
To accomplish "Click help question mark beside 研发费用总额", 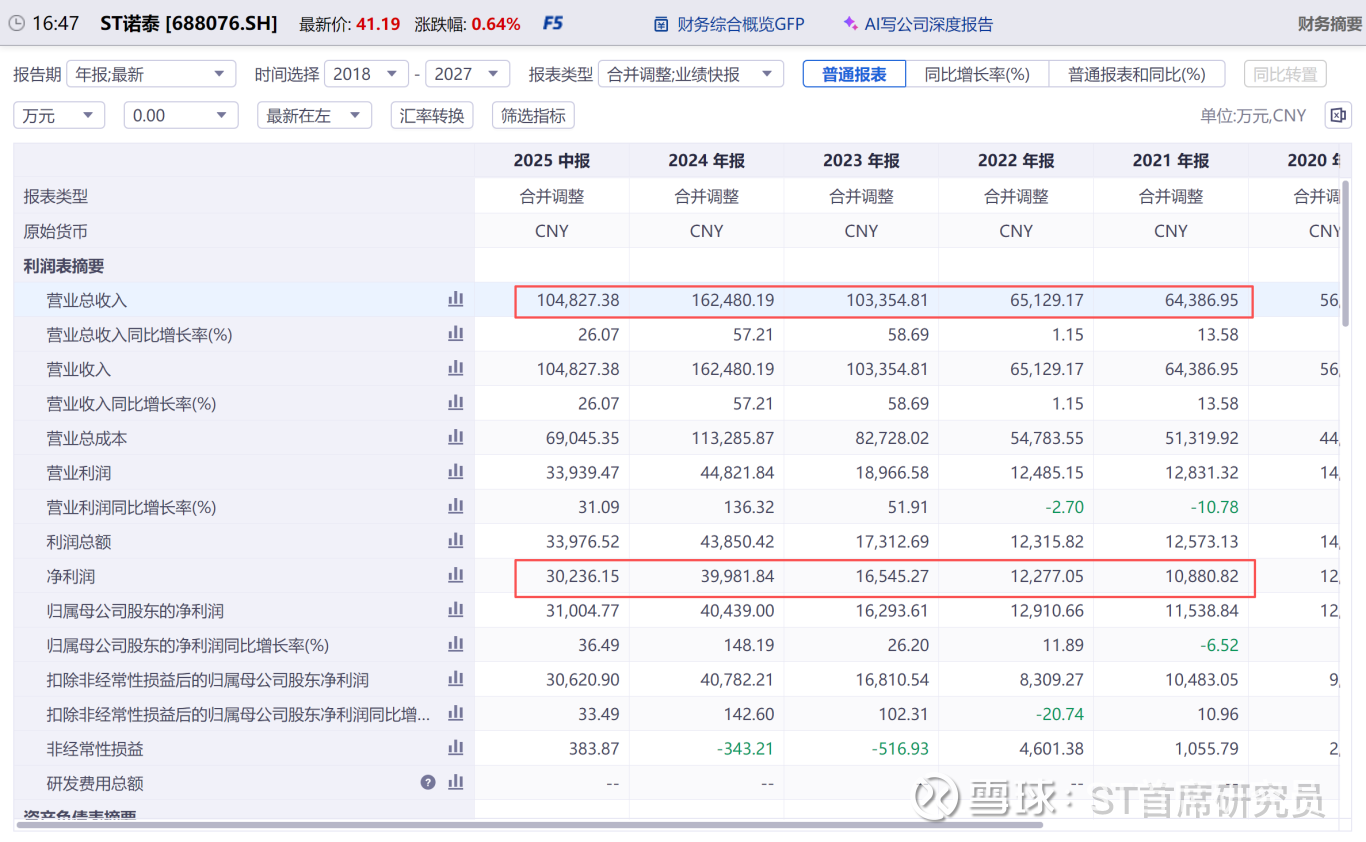I will coord(428,783).
